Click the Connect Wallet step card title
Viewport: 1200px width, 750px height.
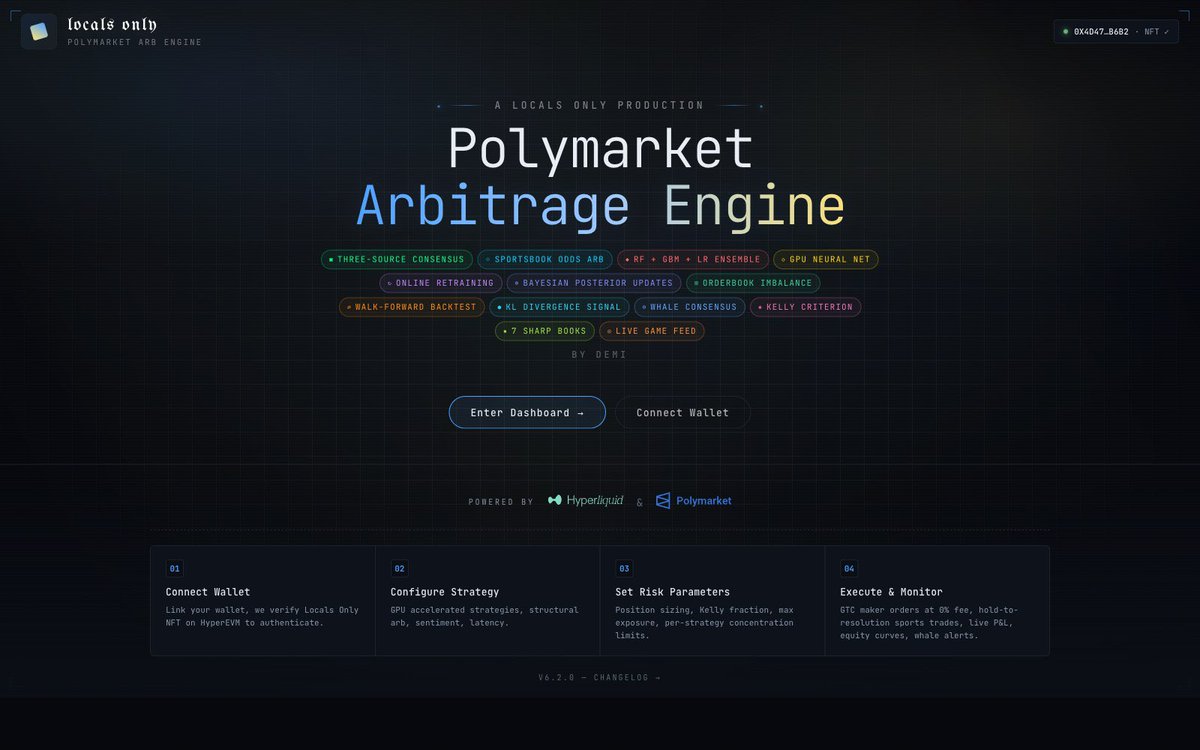208,592
